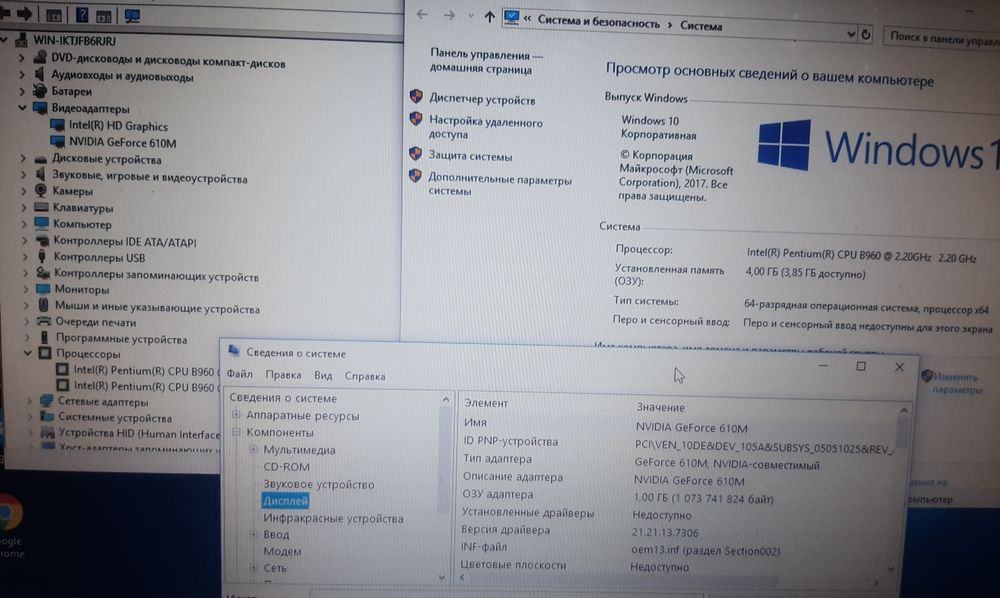Click the Контроллеры USB icon

click(42, 257)
